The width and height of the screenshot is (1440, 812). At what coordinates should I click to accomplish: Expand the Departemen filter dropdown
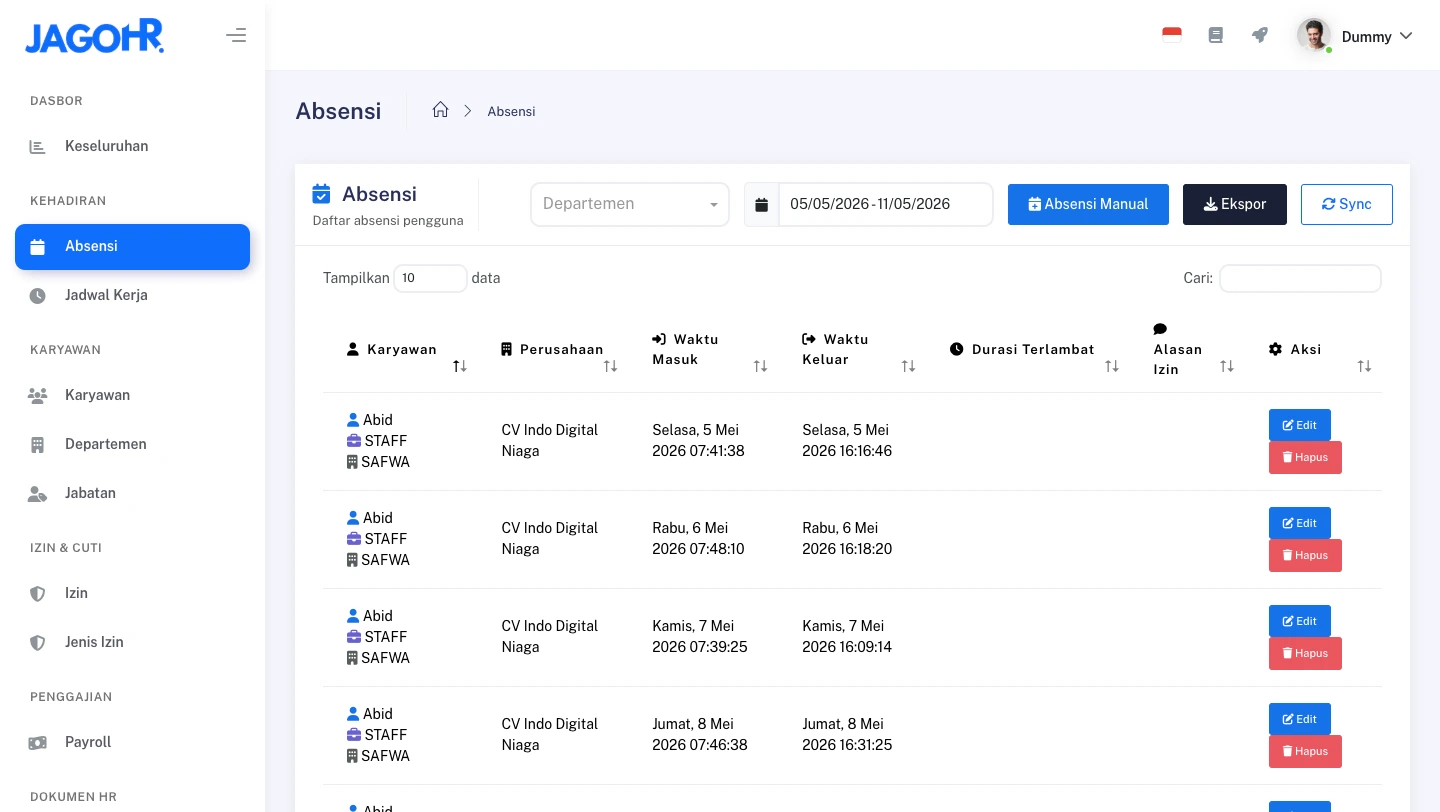coord(630,204)
